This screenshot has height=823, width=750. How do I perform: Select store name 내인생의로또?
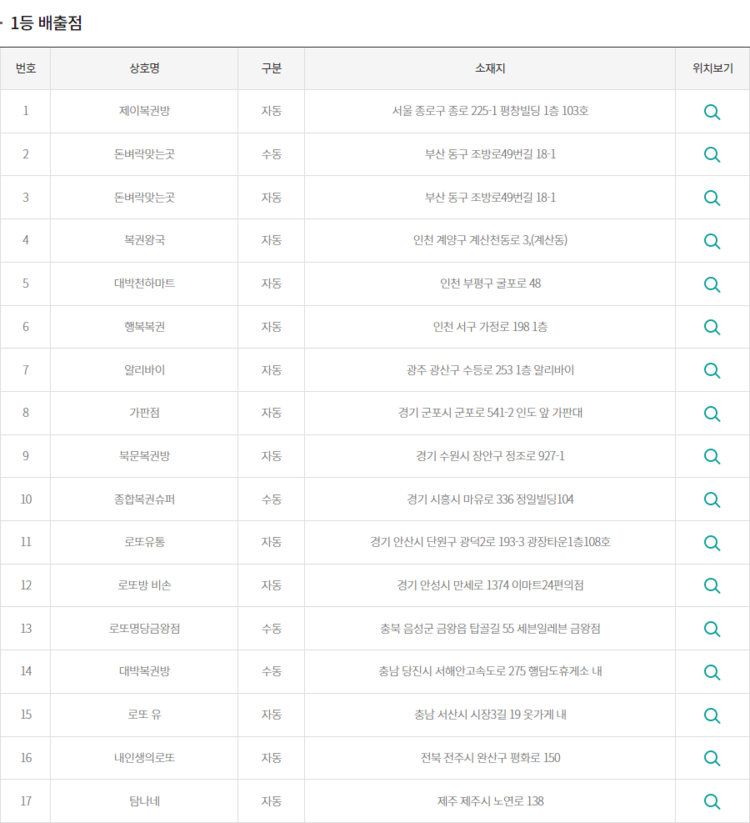pyautogui.click(x=144, y=757)
